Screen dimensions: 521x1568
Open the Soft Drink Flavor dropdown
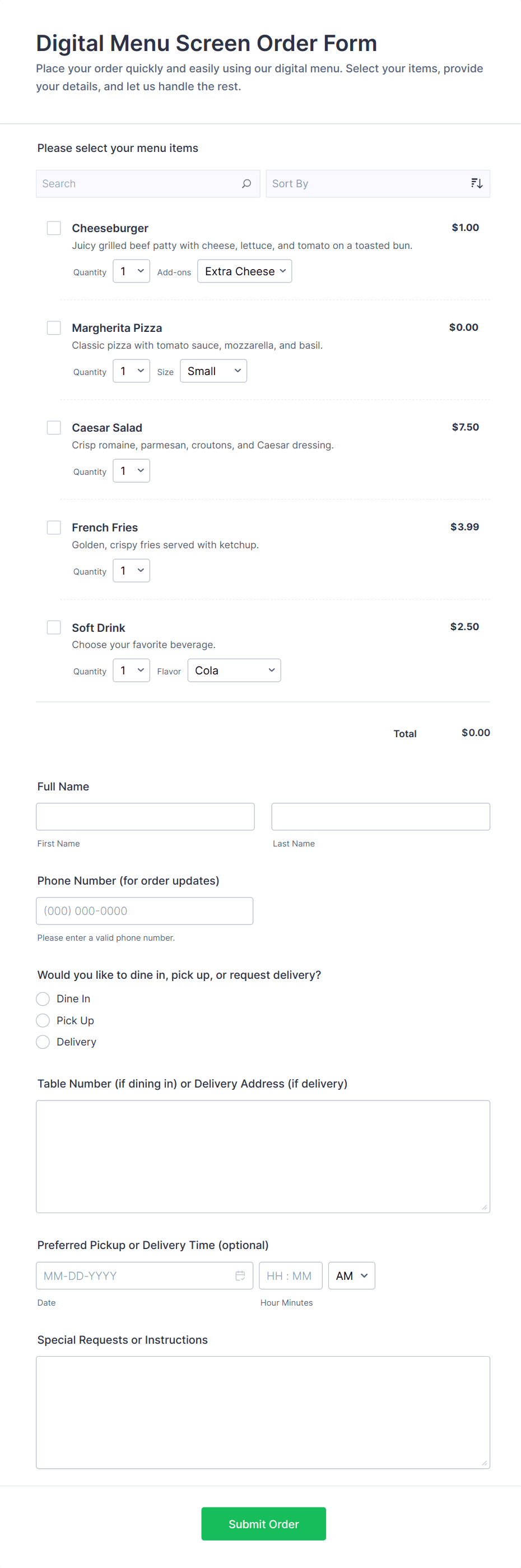234,671
